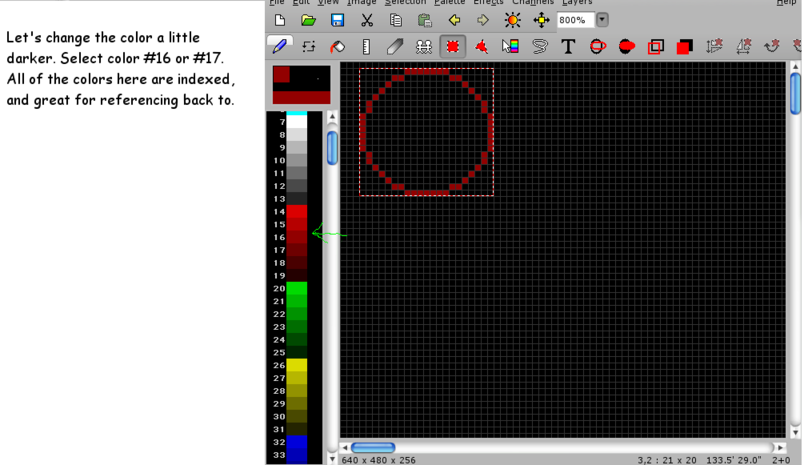Select the Lasso selection tool
804x465 pixels.
click(x=539, y=46)
